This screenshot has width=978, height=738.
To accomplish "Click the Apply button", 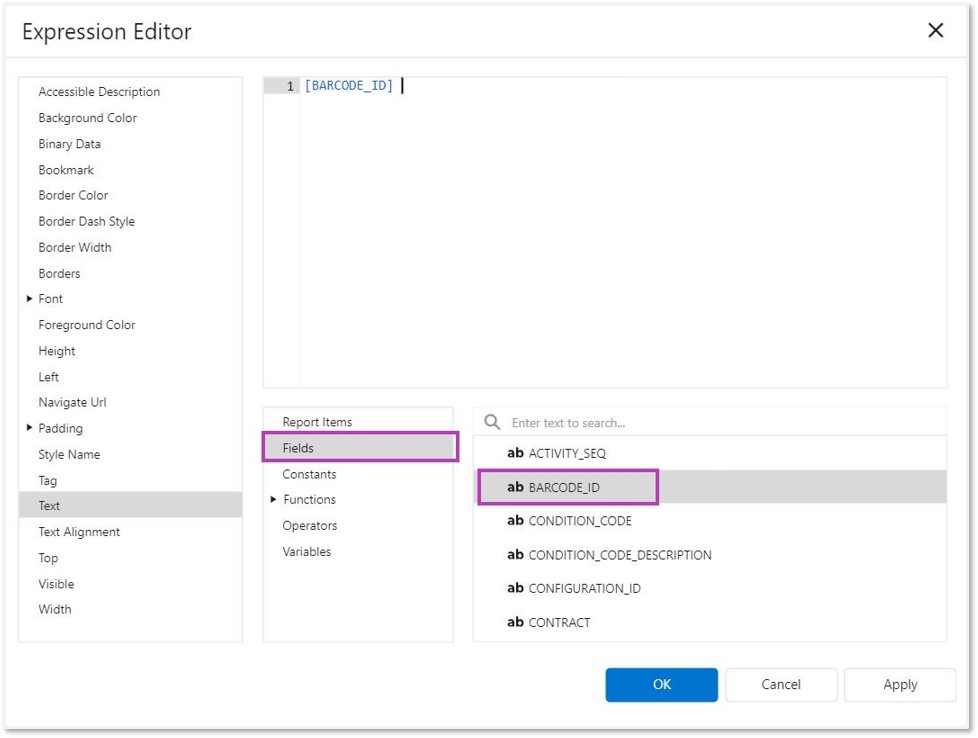I will tap(899, 685).
